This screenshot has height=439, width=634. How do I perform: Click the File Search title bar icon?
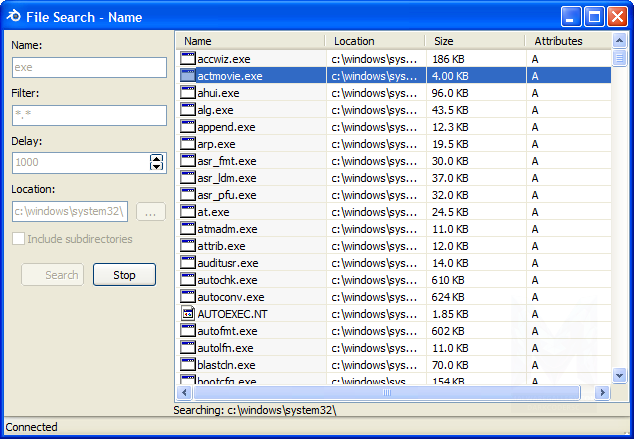[x=15, y=16]
